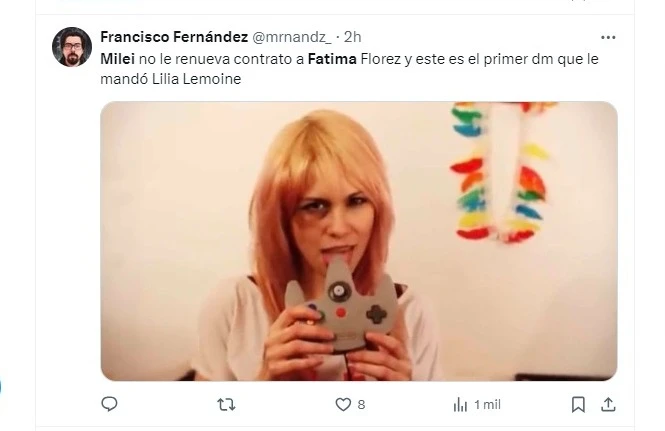Click the share upload arrow icon
This screenshot has height=431, width=665.
coord(606,404)
